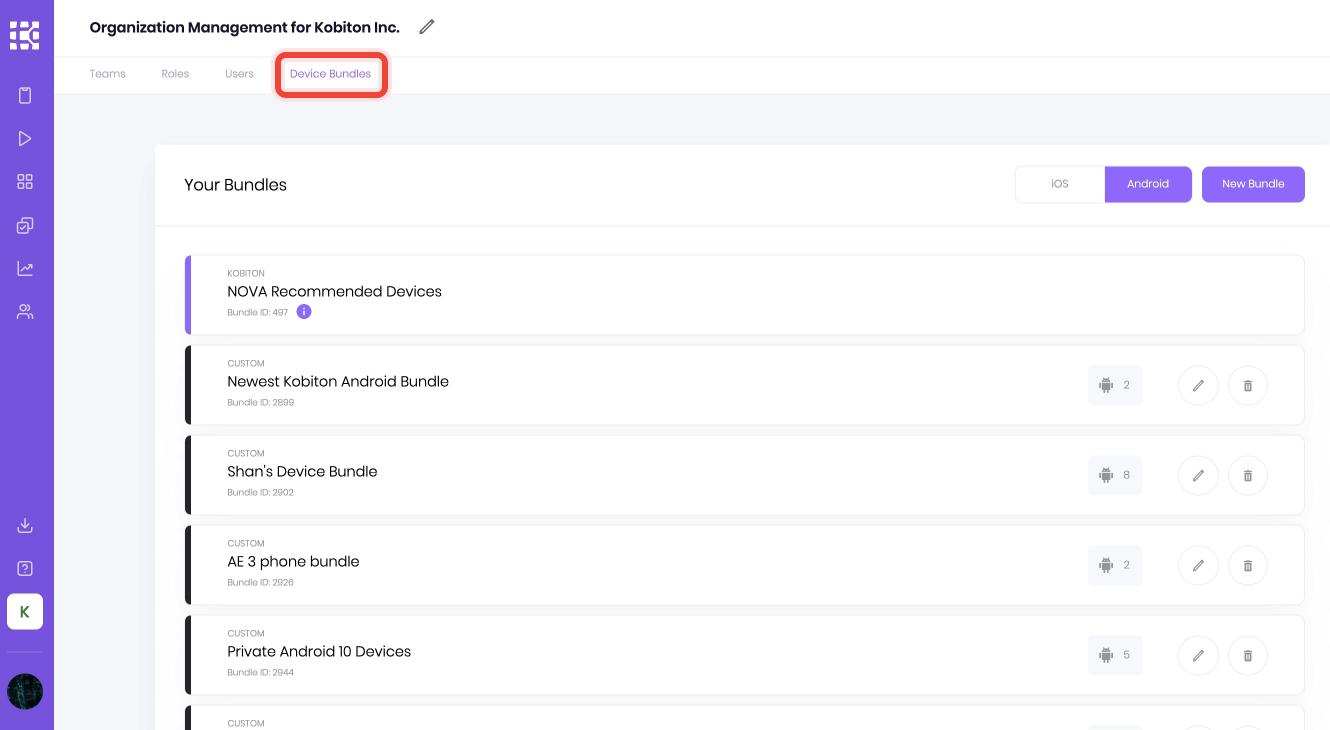Switch bundle list to iOS
1330x730 pixels.
click(x=1060, y=184)
